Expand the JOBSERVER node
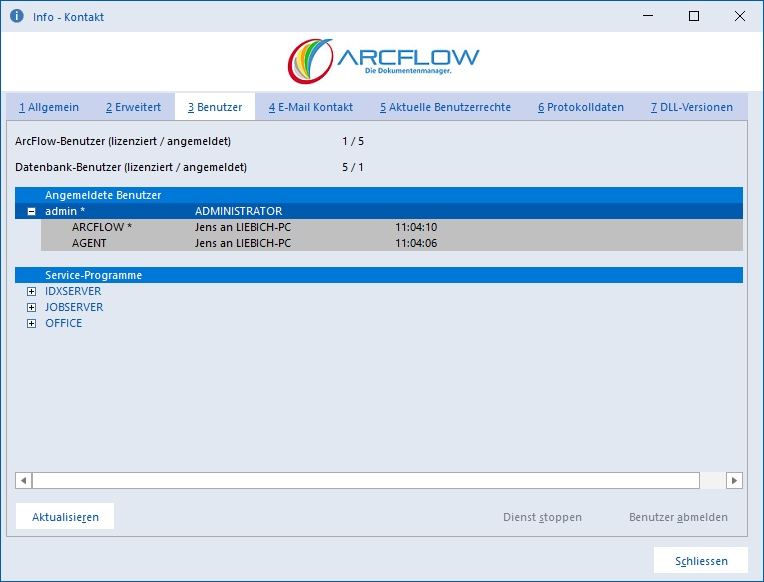The image size is (764, 582). pos(31,308)
